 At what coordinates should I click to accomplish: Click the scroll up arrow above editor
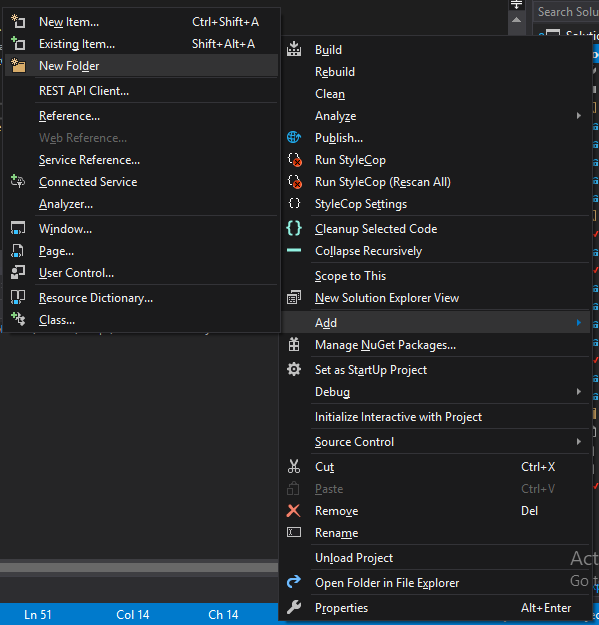click(x=517, y=20)
